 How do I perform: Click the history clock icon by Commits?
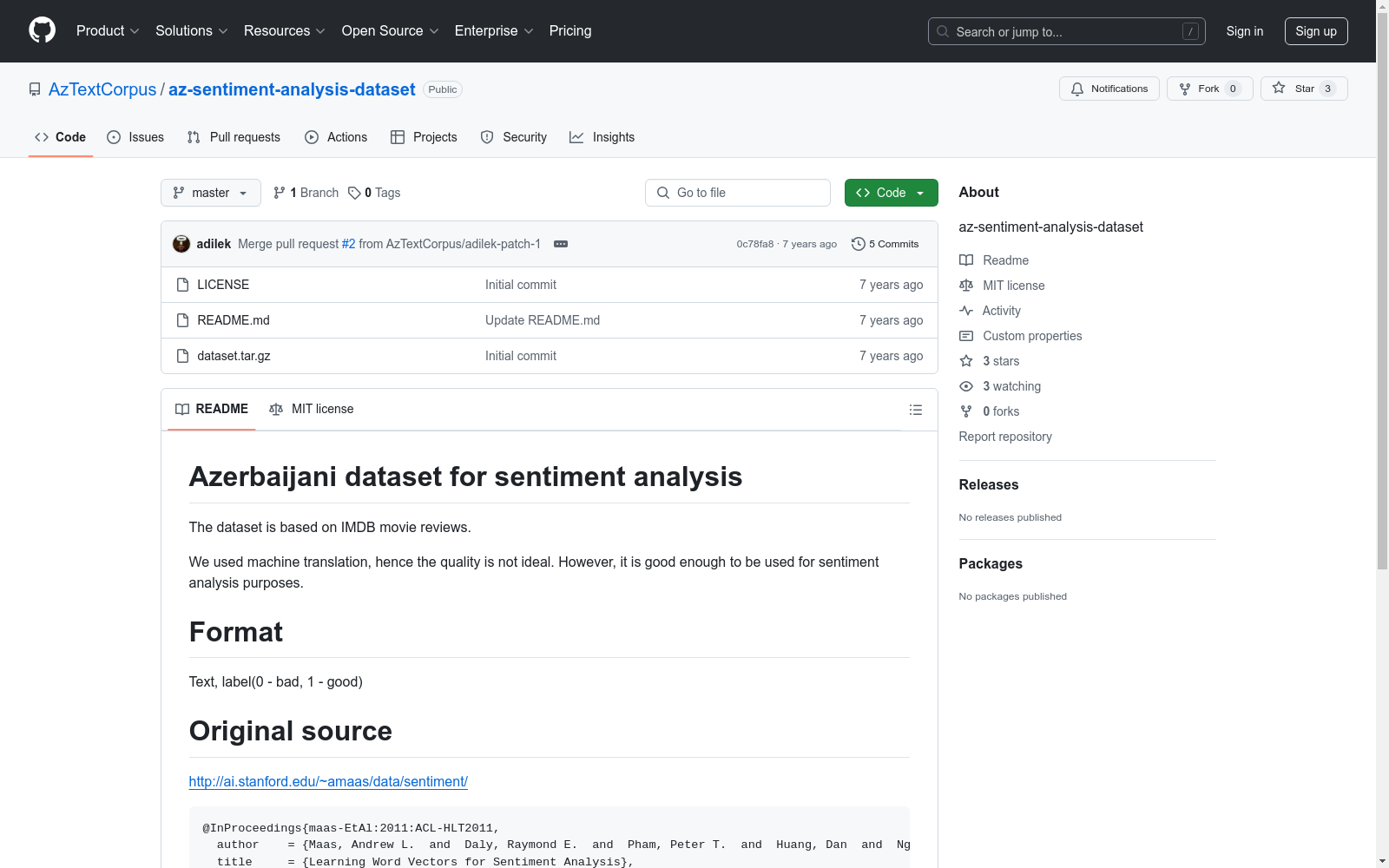coord(859,244)
